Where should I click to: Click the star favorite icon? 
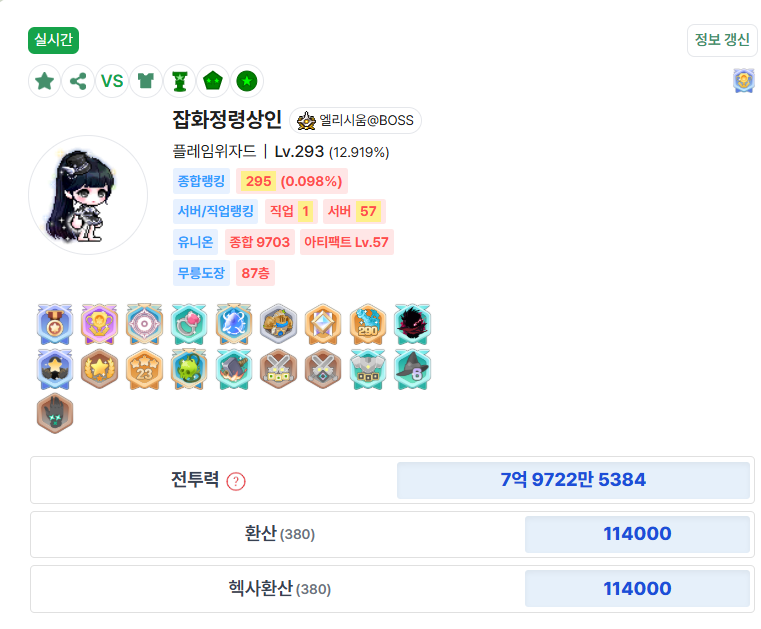coord(45,81)
